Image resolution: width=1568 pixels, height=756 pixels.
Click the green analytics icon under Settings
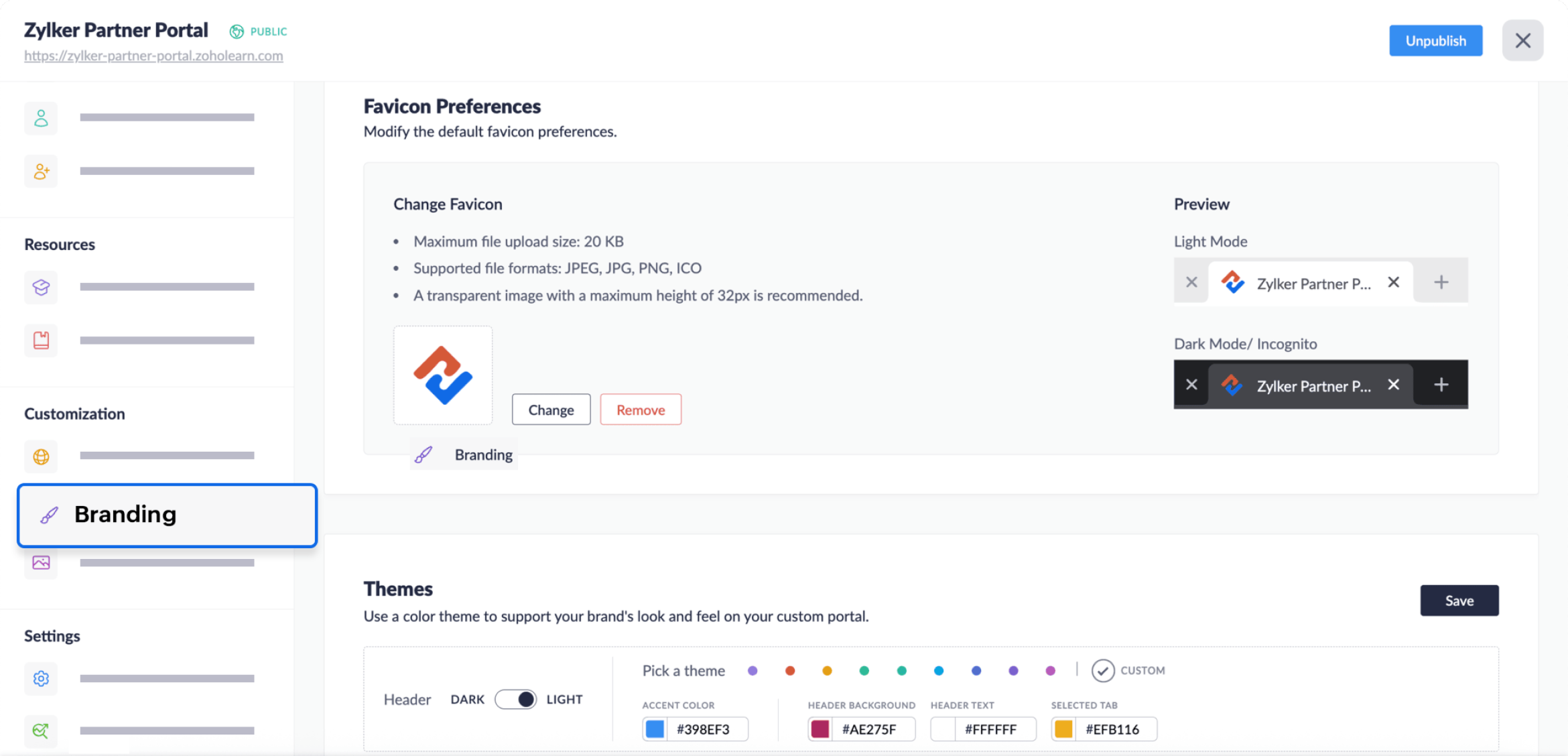(x=41, y=731)
